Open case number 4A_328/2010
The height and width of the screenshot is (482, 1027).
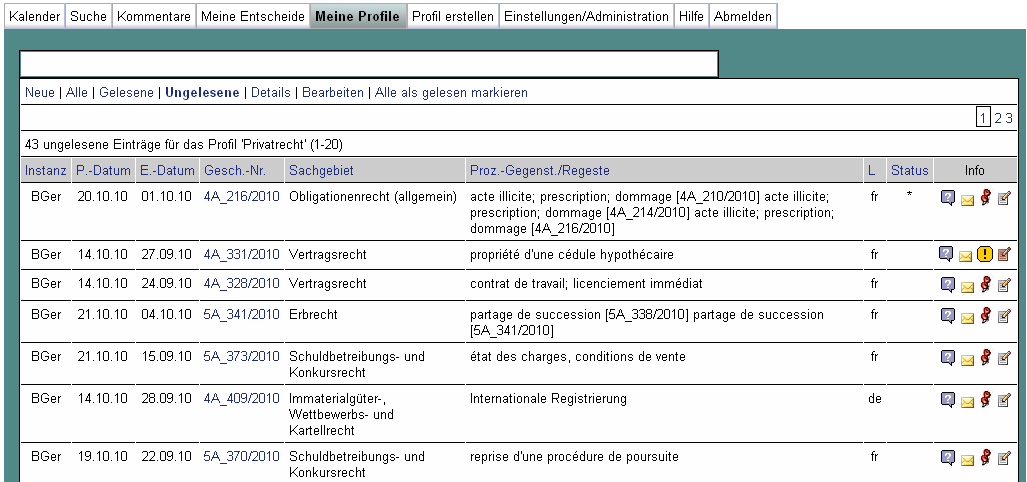pyautogui.click(x=241, y=284)
